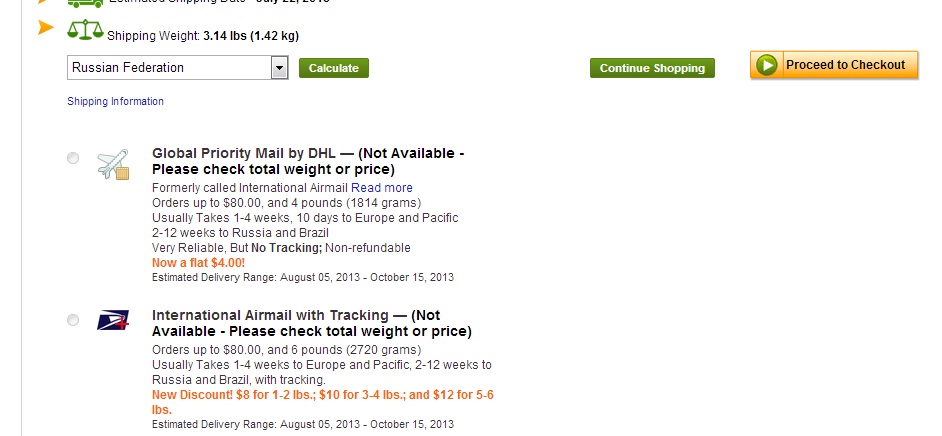Click the USPS eagle logo icon
This screenshot has width=942, height=436.
coord(113,320)
